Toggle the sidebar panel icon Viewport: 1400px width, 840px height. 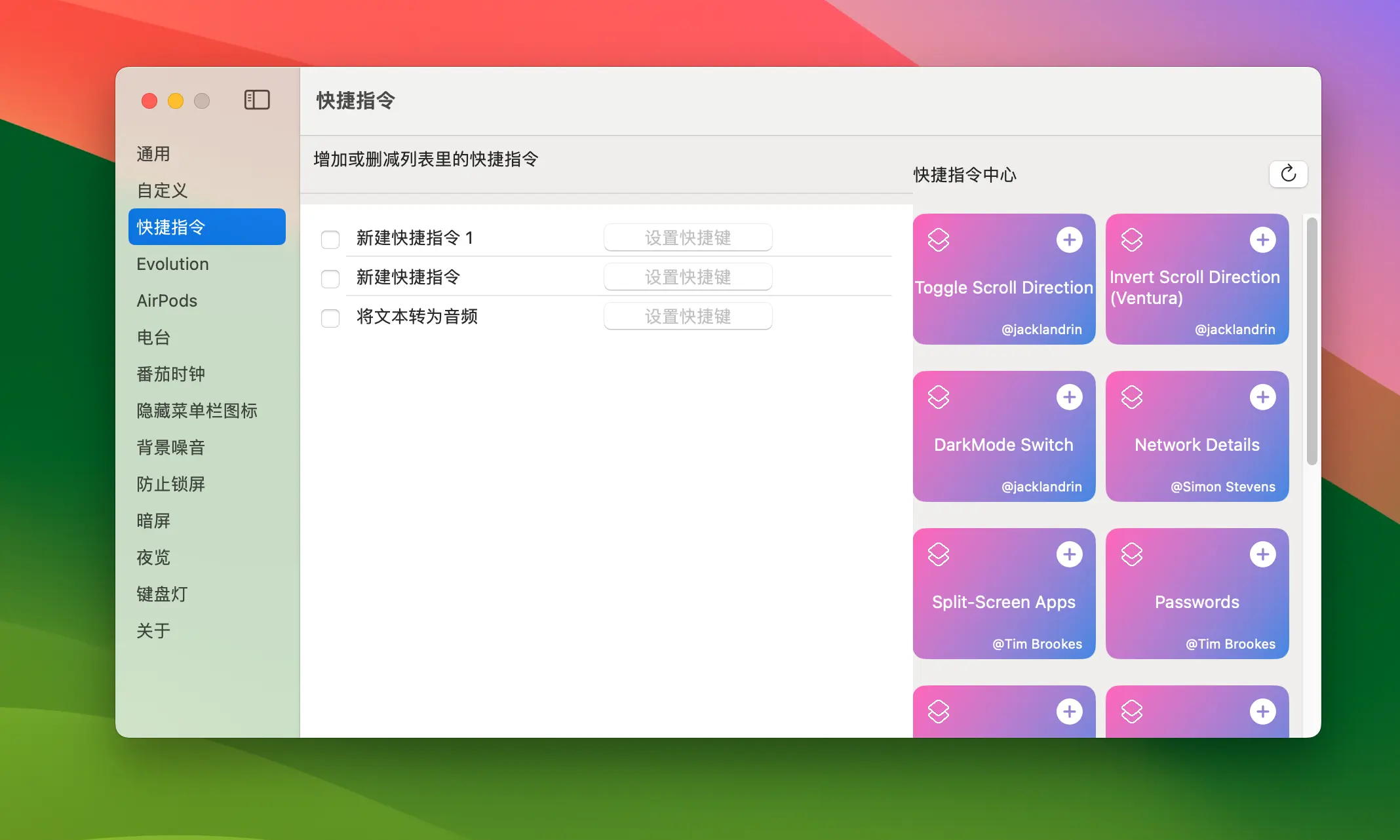pos(257,100)
